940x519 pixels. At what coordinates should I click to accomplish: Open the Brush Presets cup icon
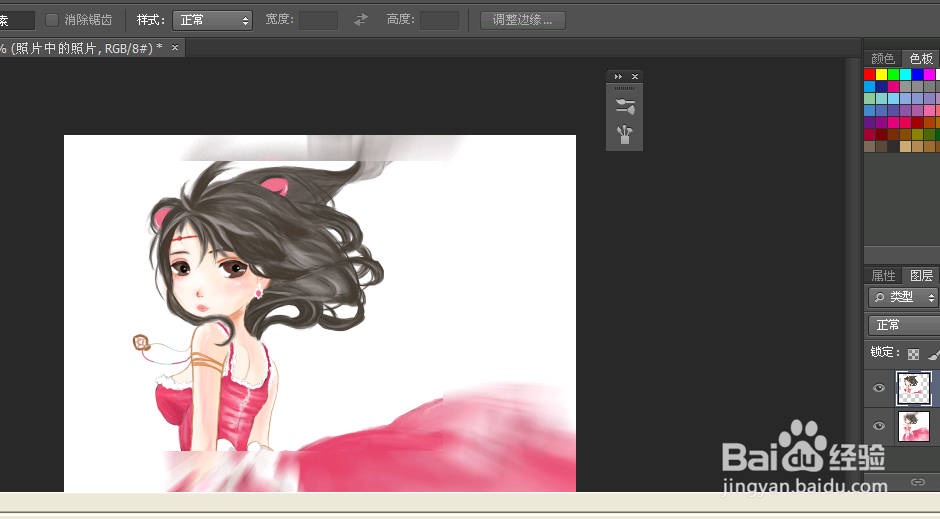625,134
